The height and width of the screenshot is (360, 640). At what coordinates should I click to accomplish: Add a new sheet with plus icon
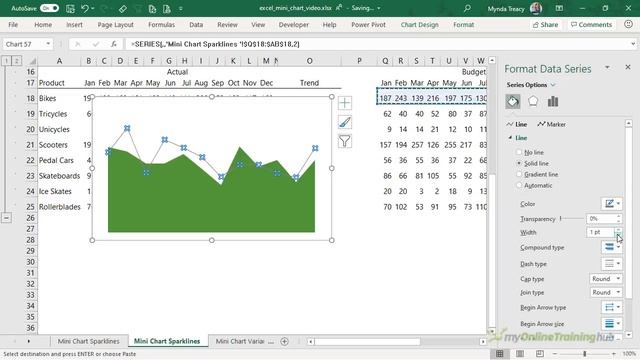(284, 341)
